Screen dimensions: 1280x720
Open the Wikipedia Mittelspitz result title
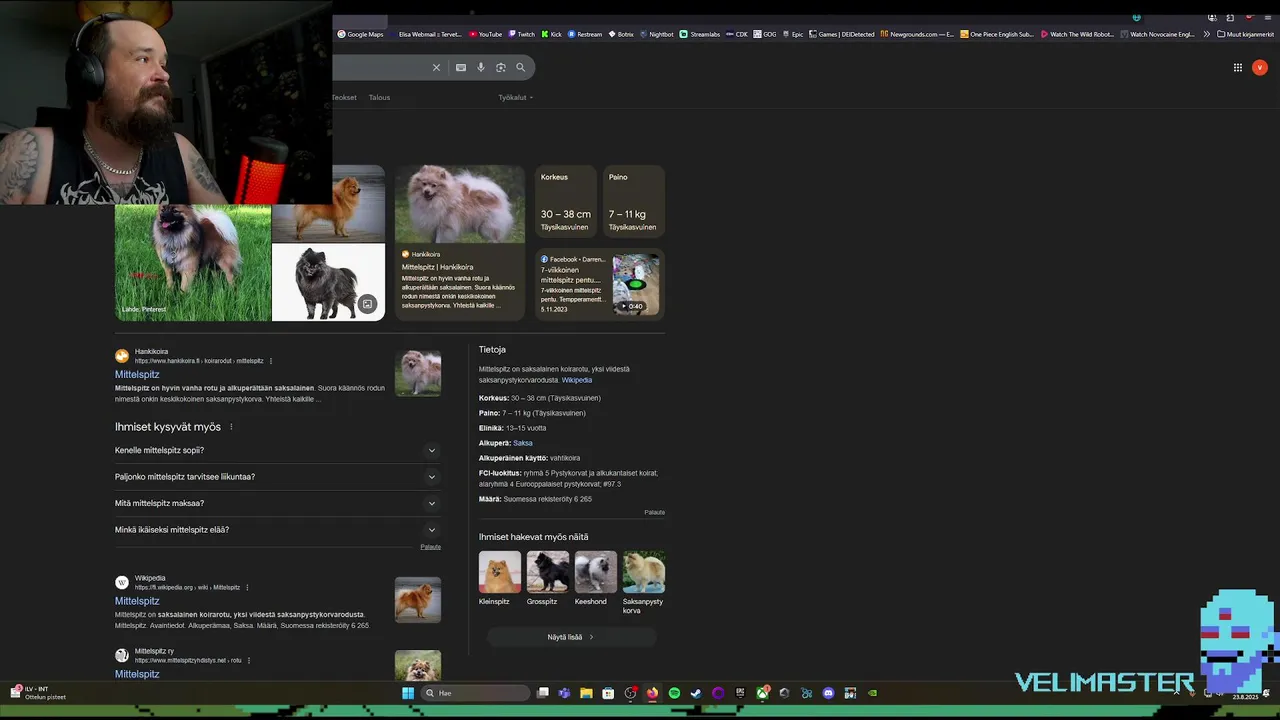point(137,601)
